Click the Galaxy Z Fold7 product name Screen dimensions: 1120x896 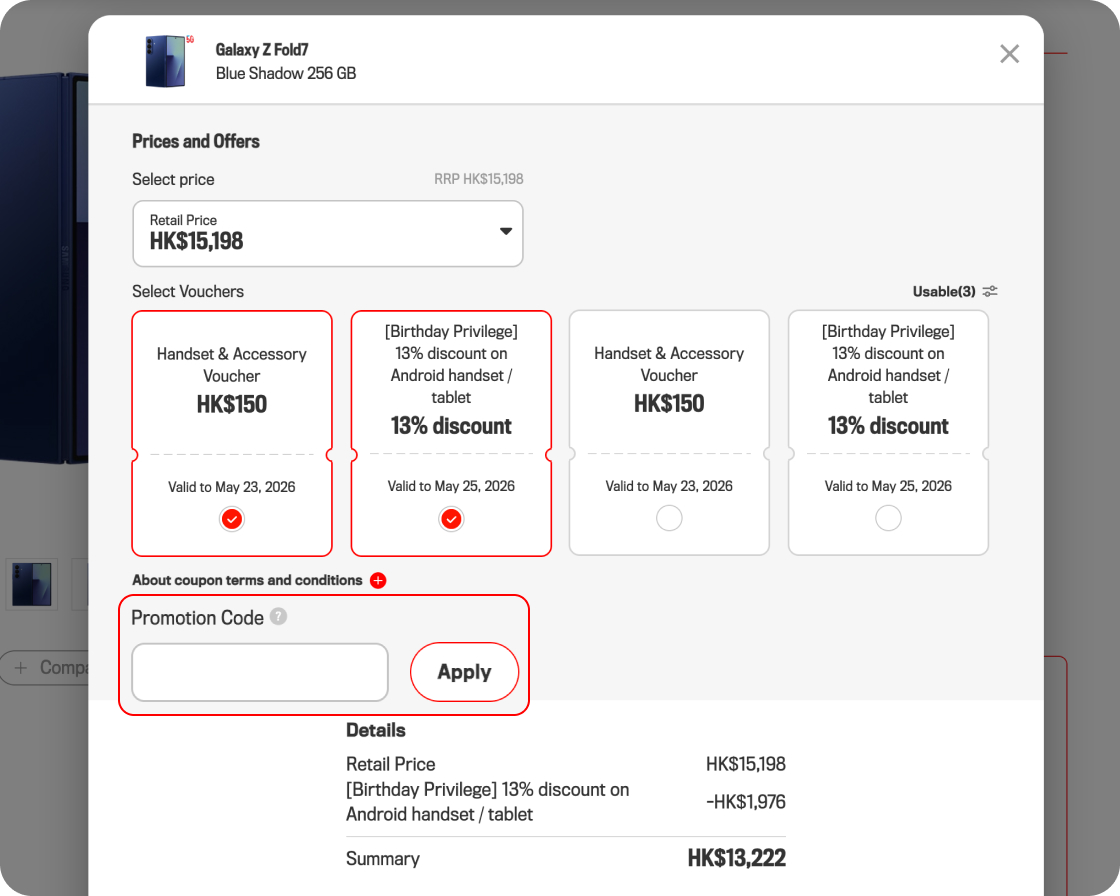[x=262, y=49]
